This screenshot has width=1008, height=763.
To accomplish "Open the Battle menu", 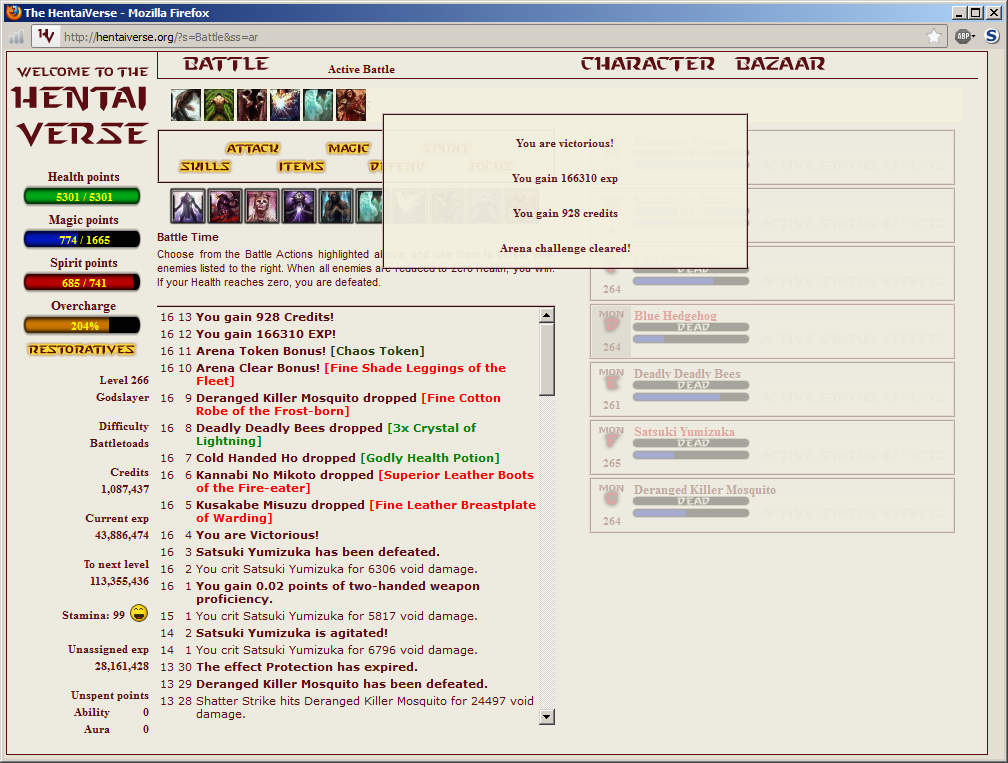I will (226, 64).
